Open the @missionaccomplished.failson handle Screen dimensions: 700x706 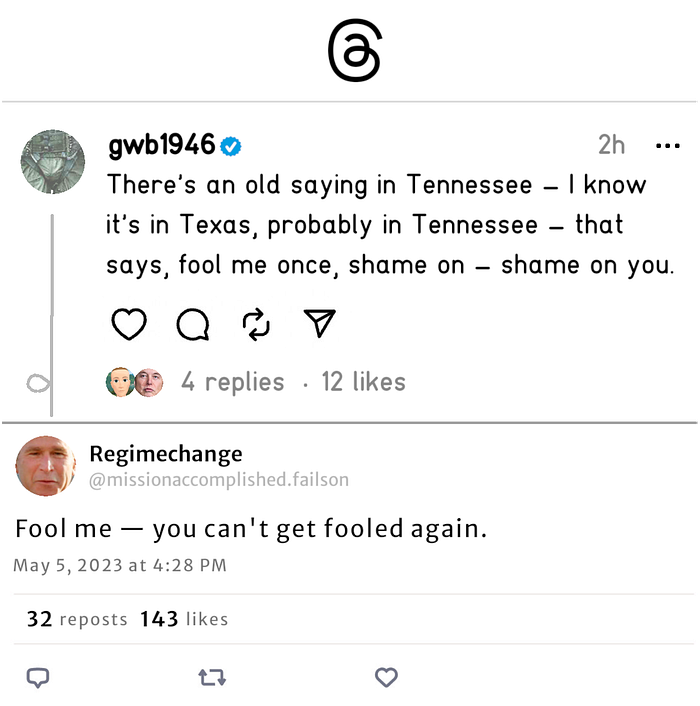point(219,480)
